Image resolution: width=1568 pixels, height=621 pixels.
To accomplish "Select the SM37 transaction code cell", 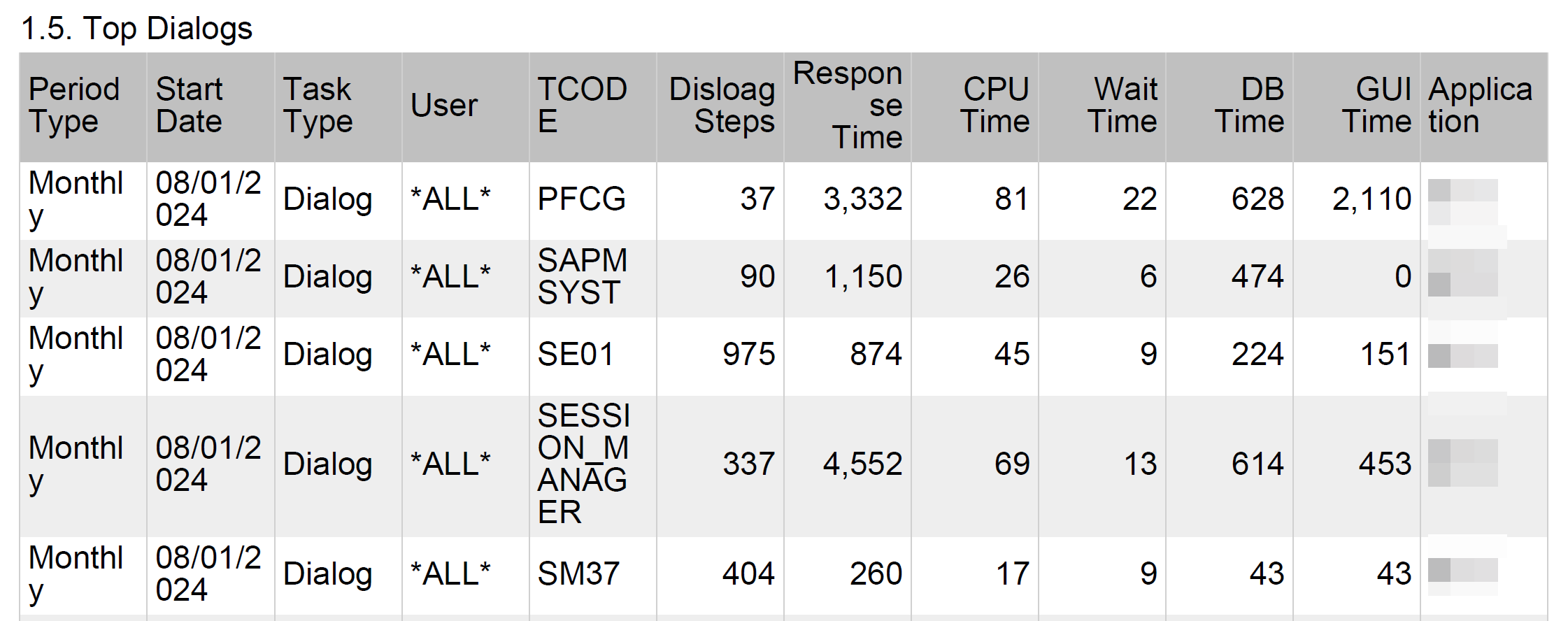I will click(x=578, y=574).
